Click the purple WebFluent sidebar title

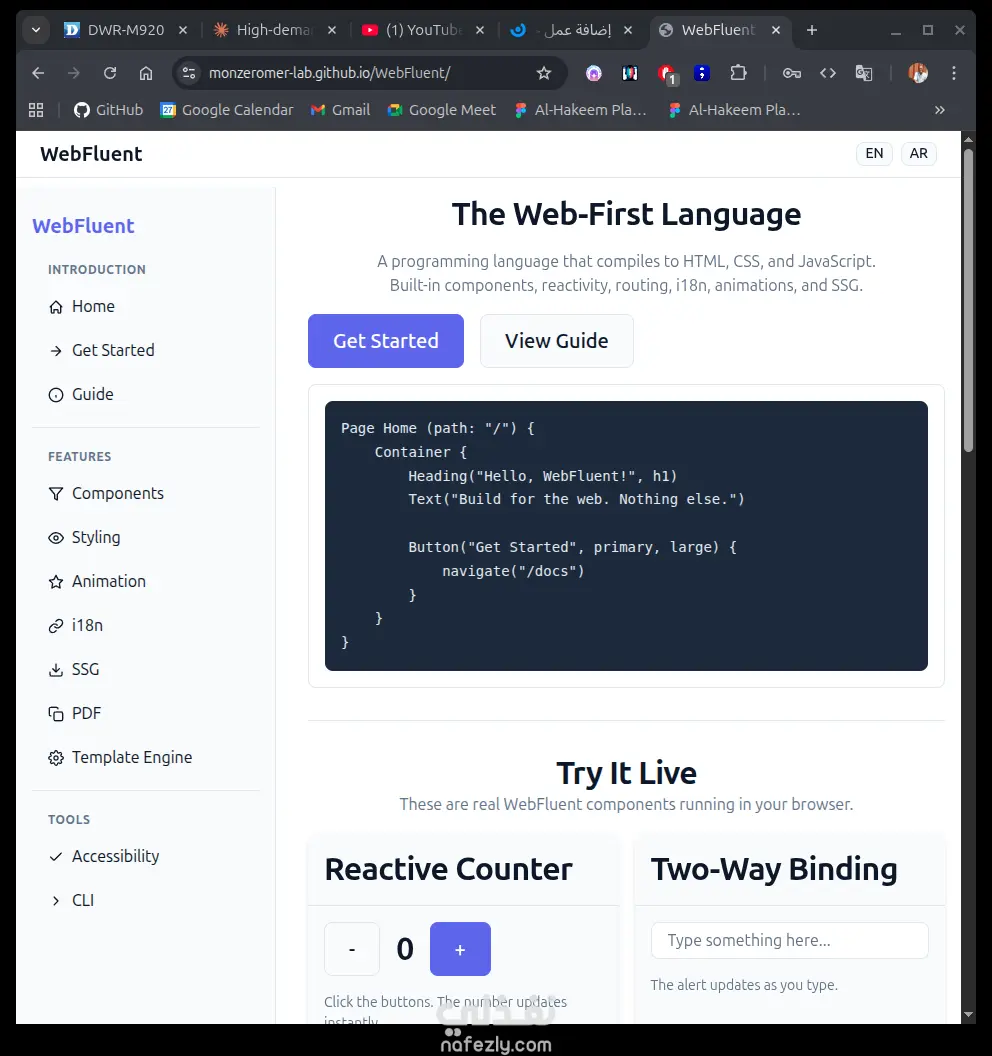pos(84,226)
